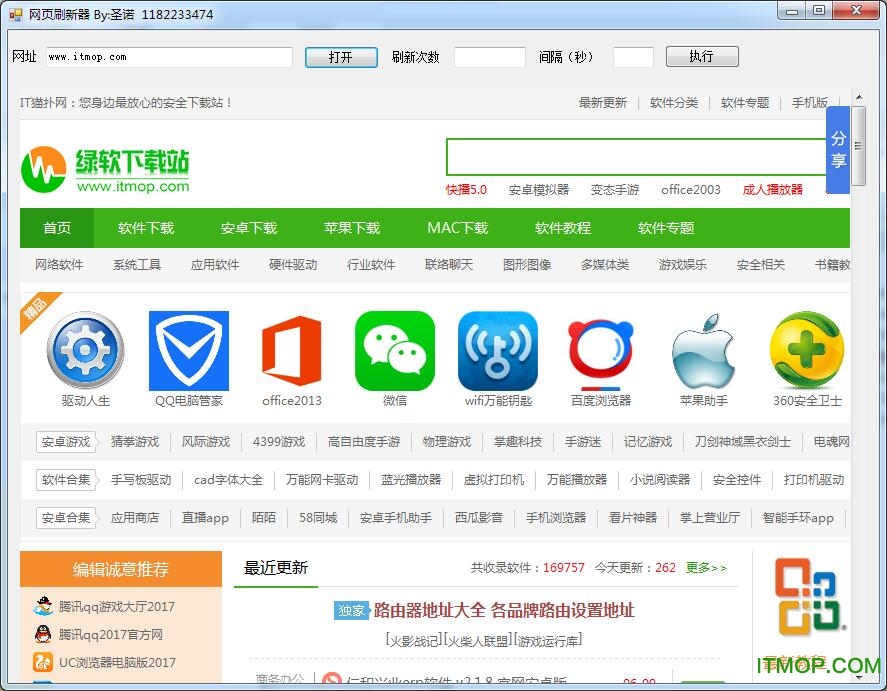
Task: Click the 安卓模拟器 hot search link
Action: pyautogui.click(x=539, y=189)
